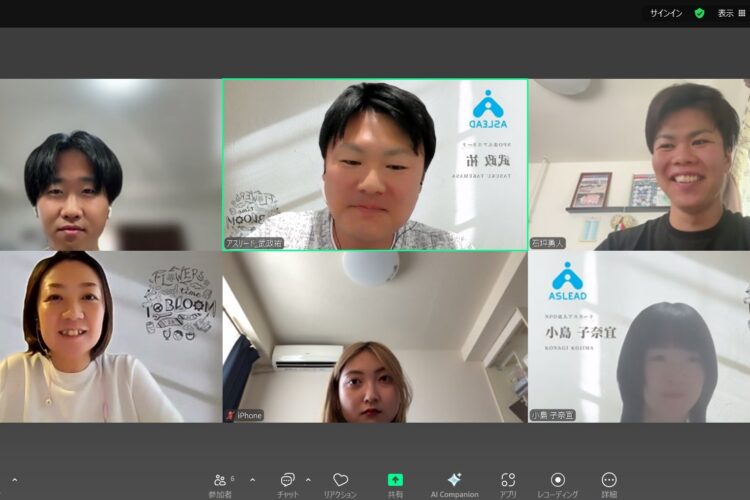
Task: Open the Apps panel
Action: [508, 485]
